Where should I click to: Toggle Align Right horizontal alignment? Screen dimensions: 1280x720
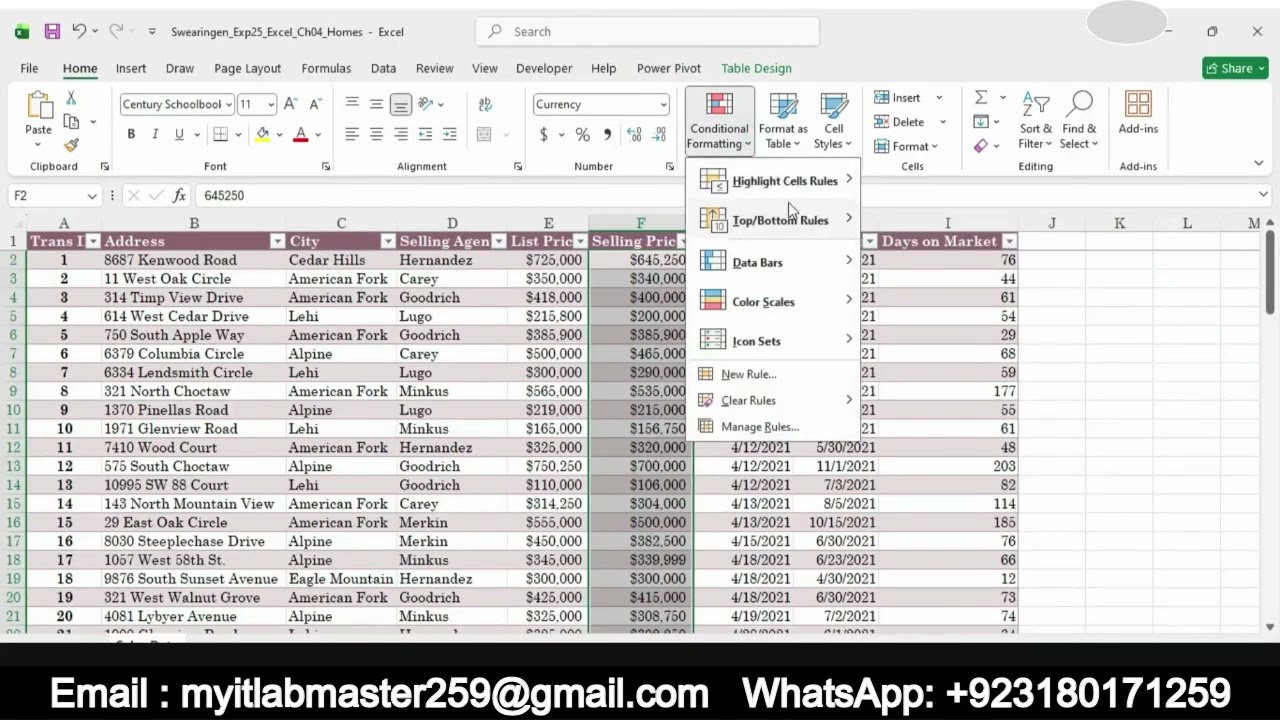[x=400, y=134]
